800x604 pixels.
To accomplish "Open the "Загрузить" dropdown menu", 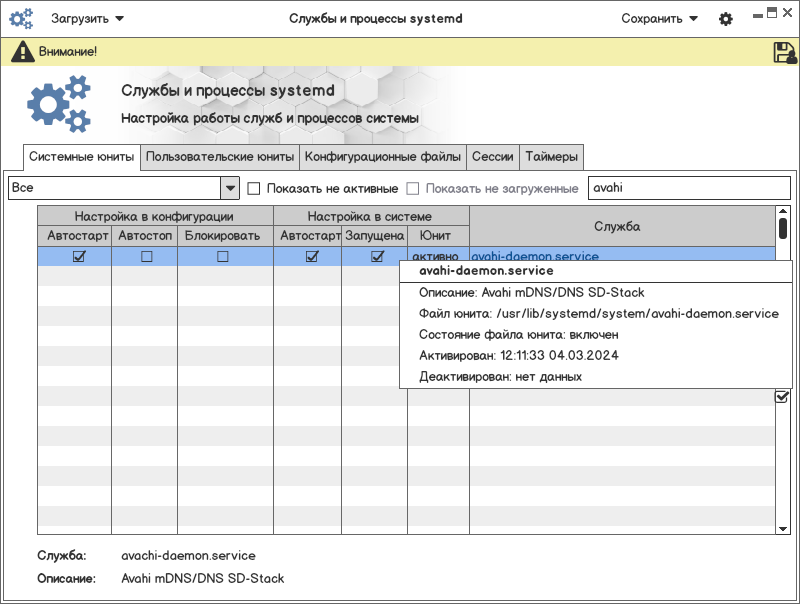I will click(88, 18).
